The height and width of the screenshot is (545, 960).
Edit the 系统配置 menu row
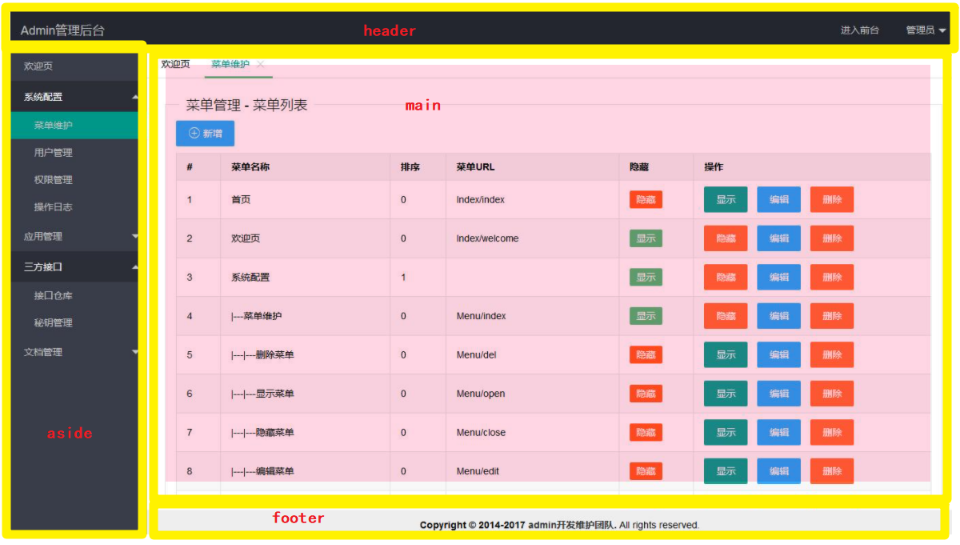[779, 277]
